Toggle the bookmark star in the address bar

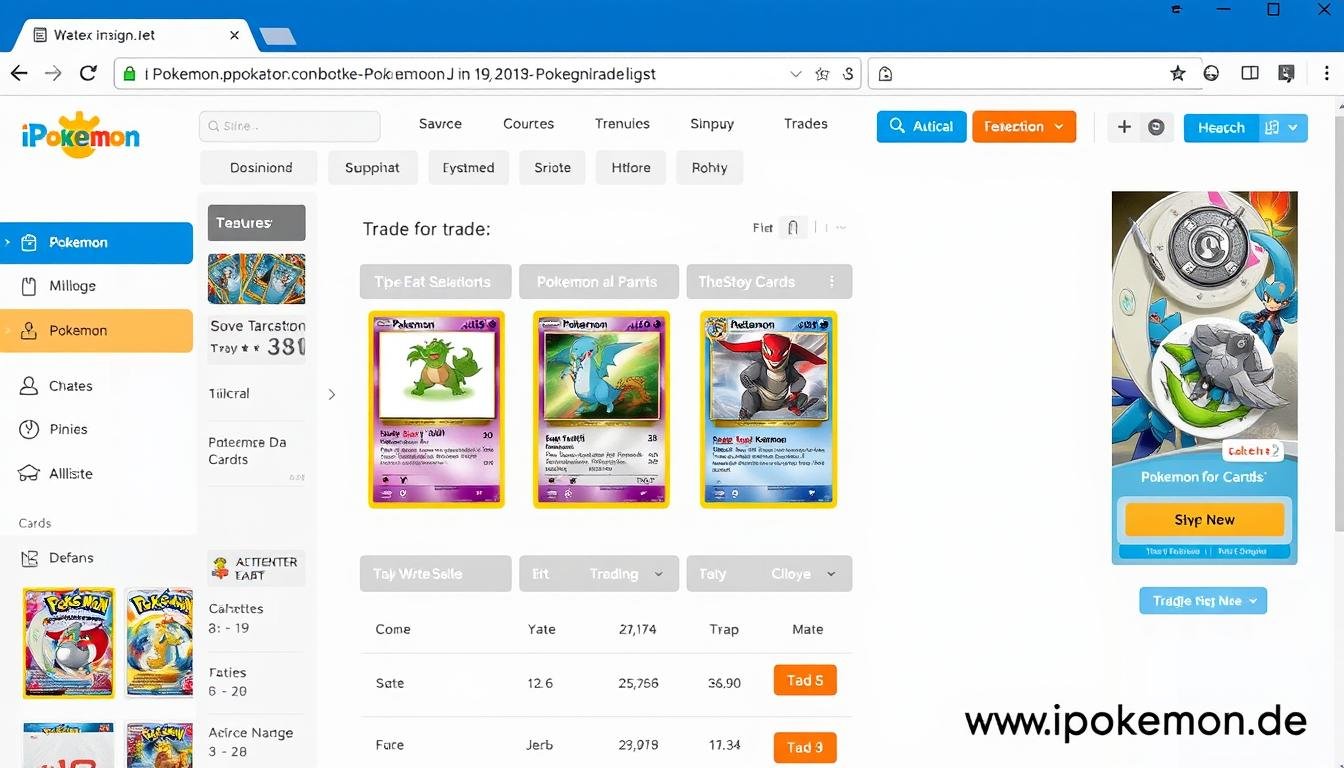tap(1177, 73)
